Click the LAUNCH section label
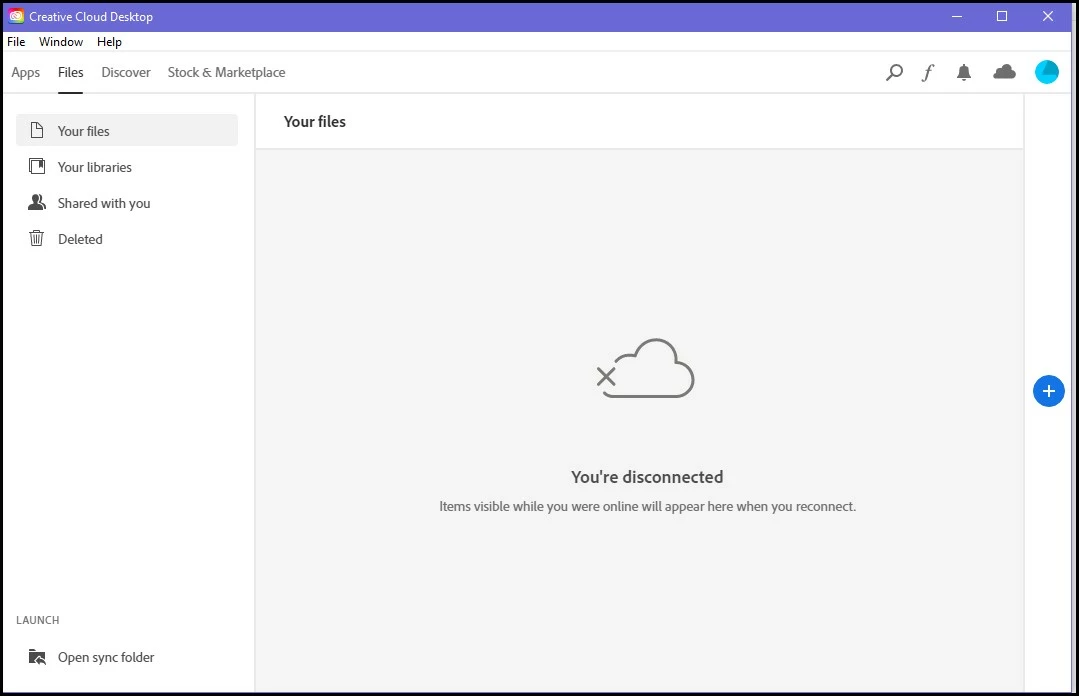 pyautogui.click(x=38, y=620)
